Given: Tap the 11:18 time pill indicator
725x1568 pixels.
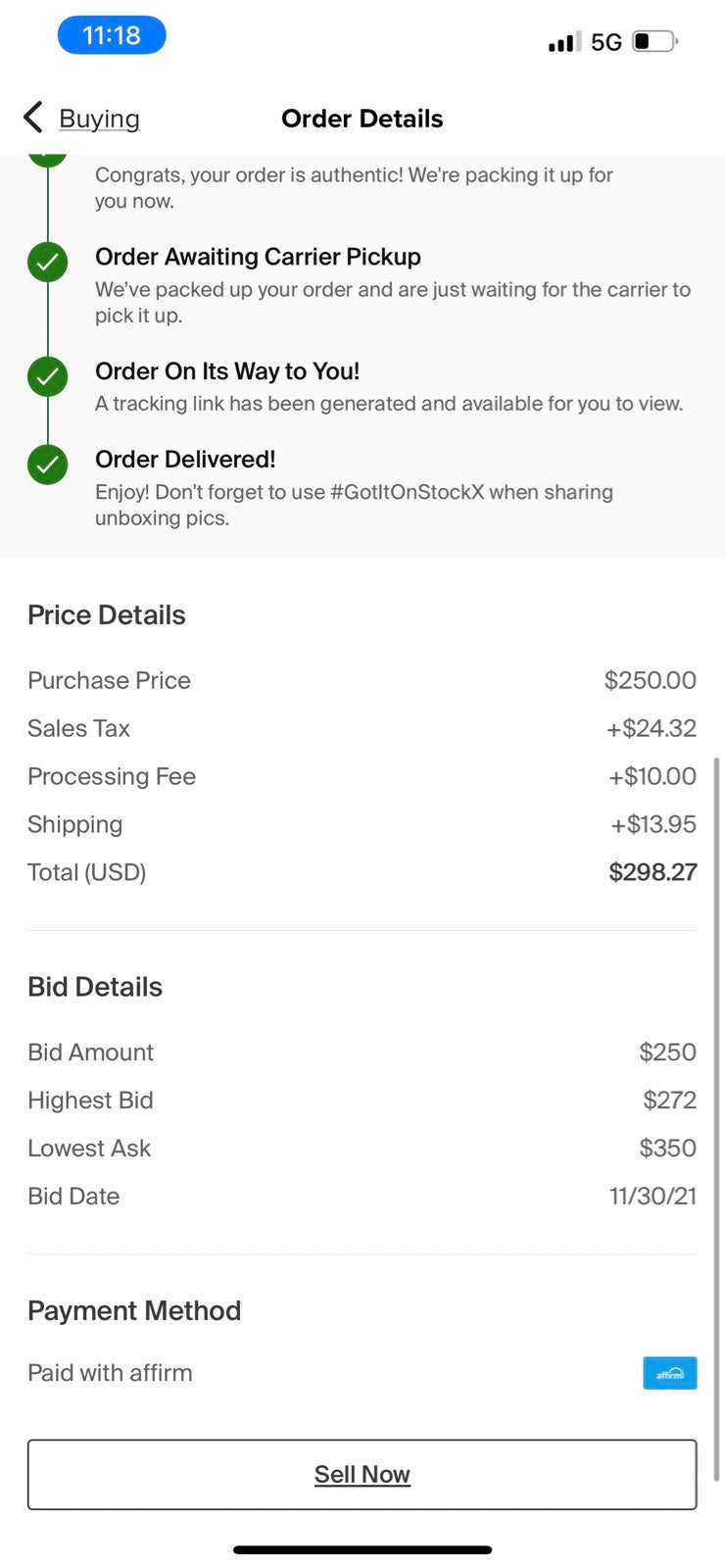Looking at the screenshot, I should pos(112,35).
